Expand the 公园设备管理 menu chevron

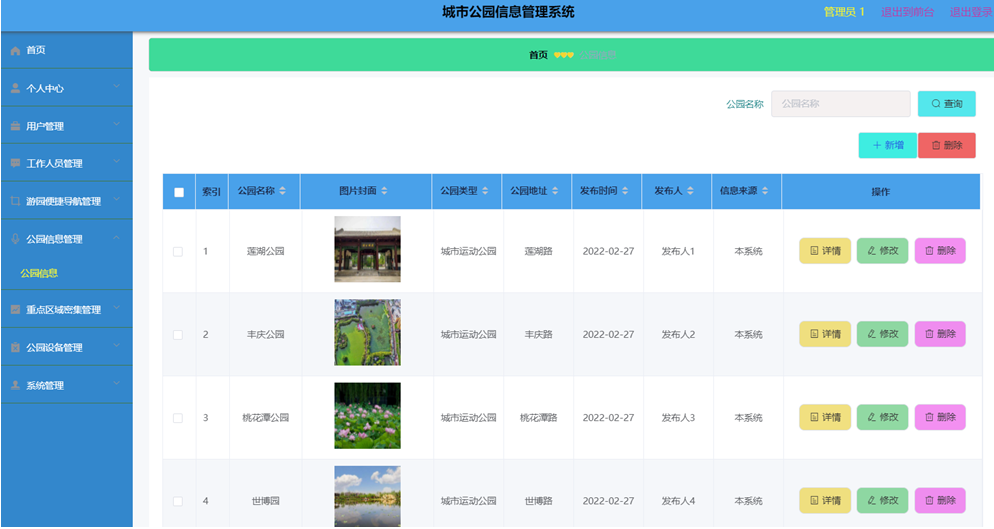click(117, 346)
